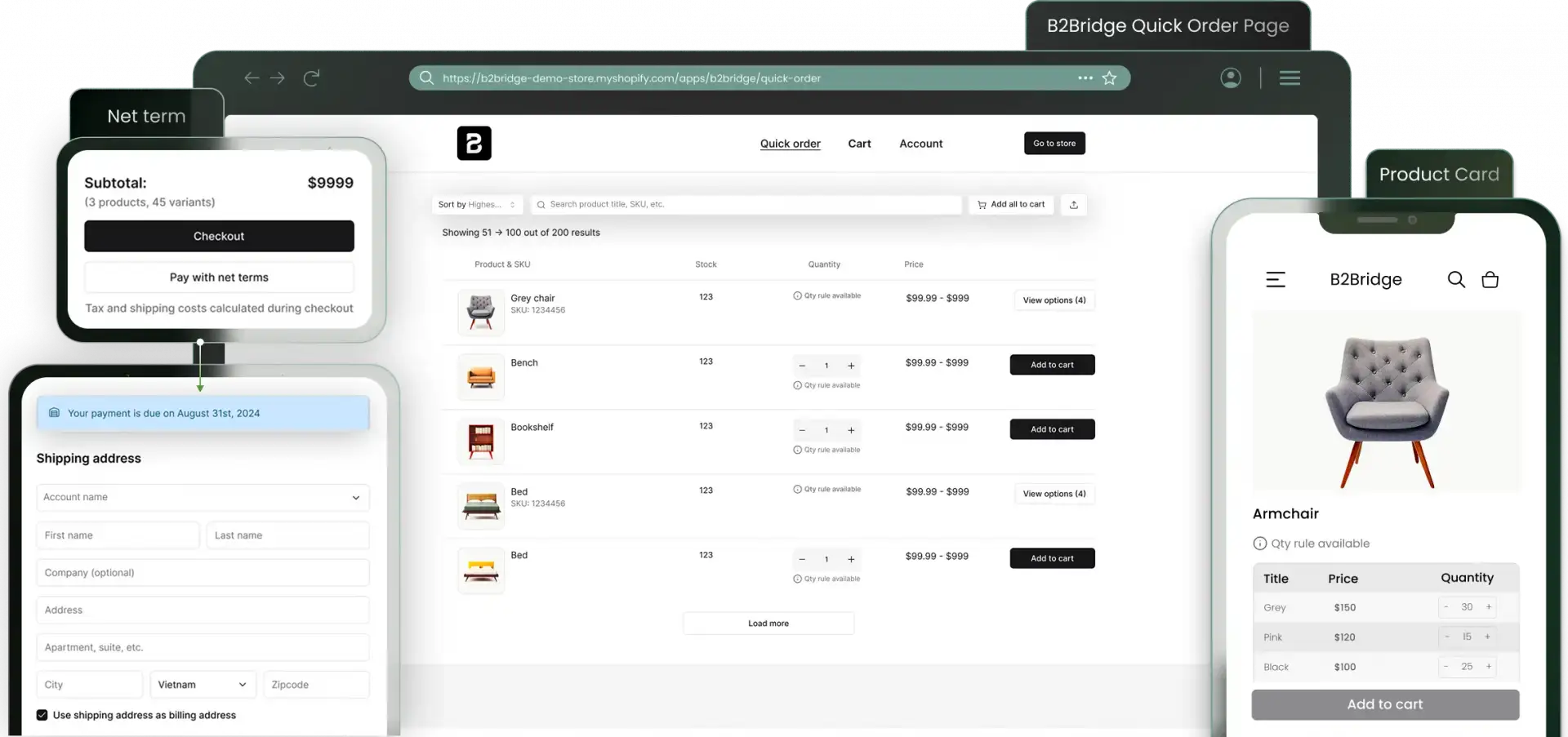Screen dimensions: 1568x737
Task: Open the three-dot menu in the address bar
Action: click(1085, 78)
